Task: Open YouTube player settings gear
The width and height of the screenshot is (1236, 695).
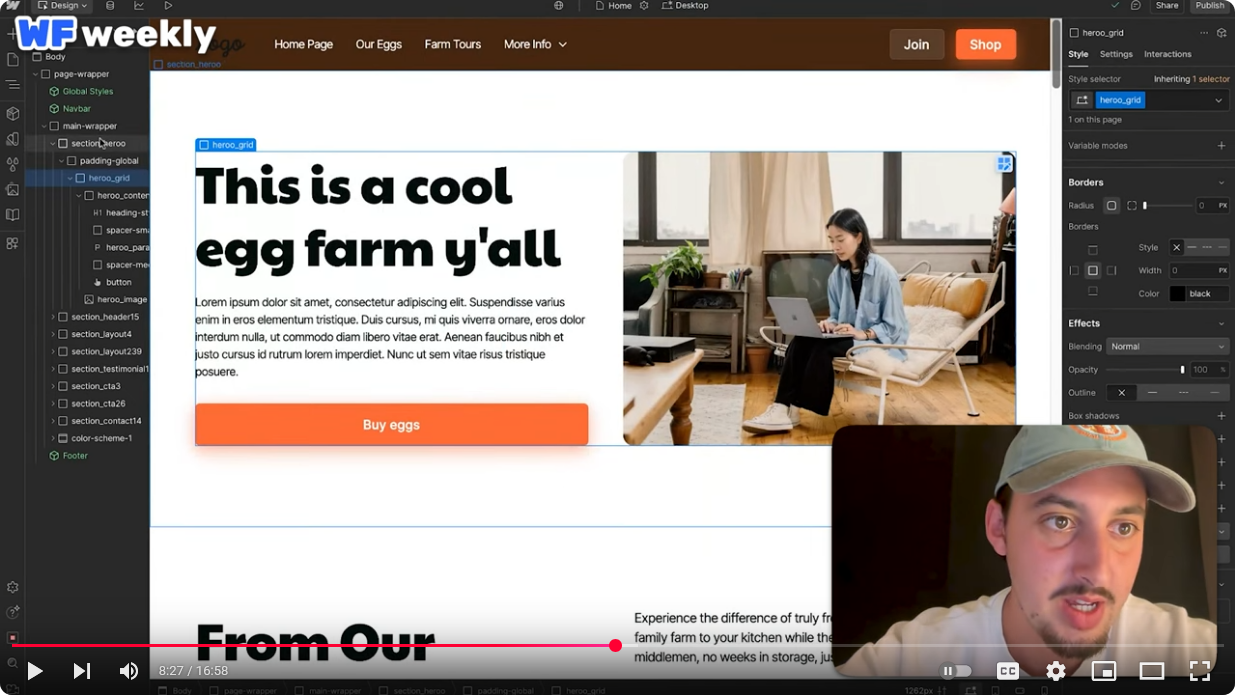Action: click(1056, 671)
